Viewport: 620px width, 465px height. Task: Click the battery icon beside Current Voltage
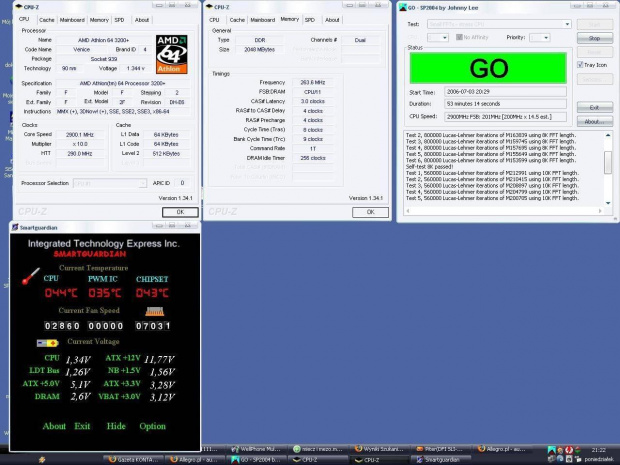47,343
